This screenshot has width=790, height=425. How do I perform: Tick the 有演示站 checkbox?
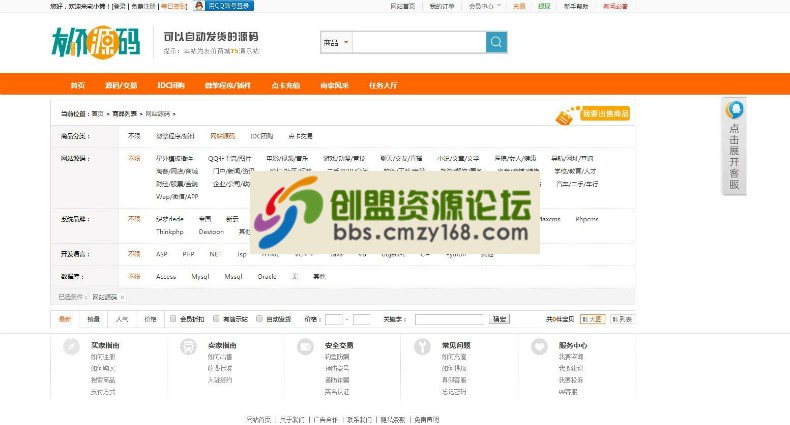tap(216, 319)
